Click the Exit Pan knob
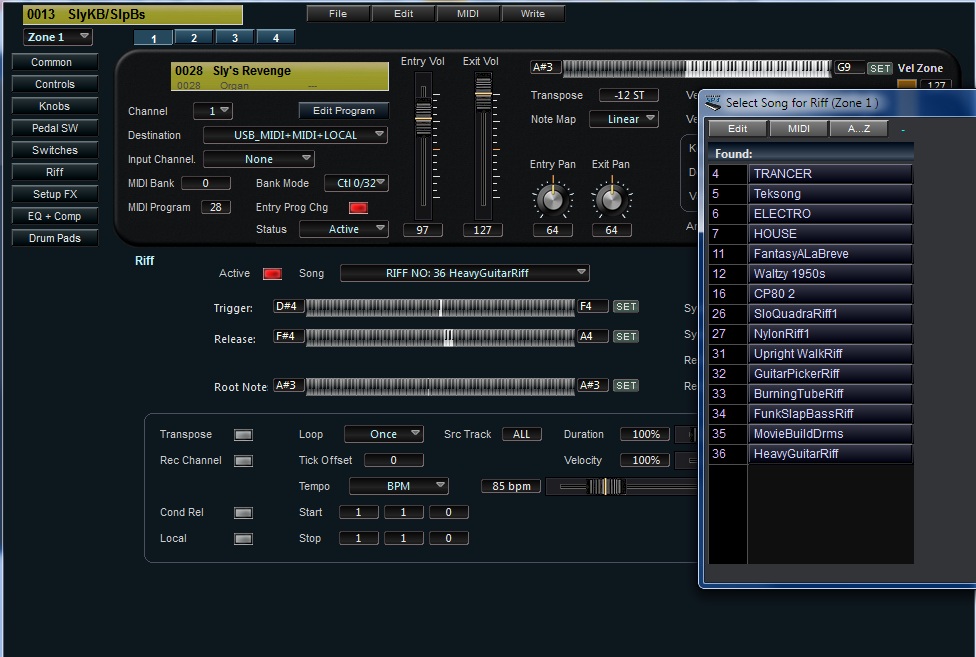 [x=610, y=199]
